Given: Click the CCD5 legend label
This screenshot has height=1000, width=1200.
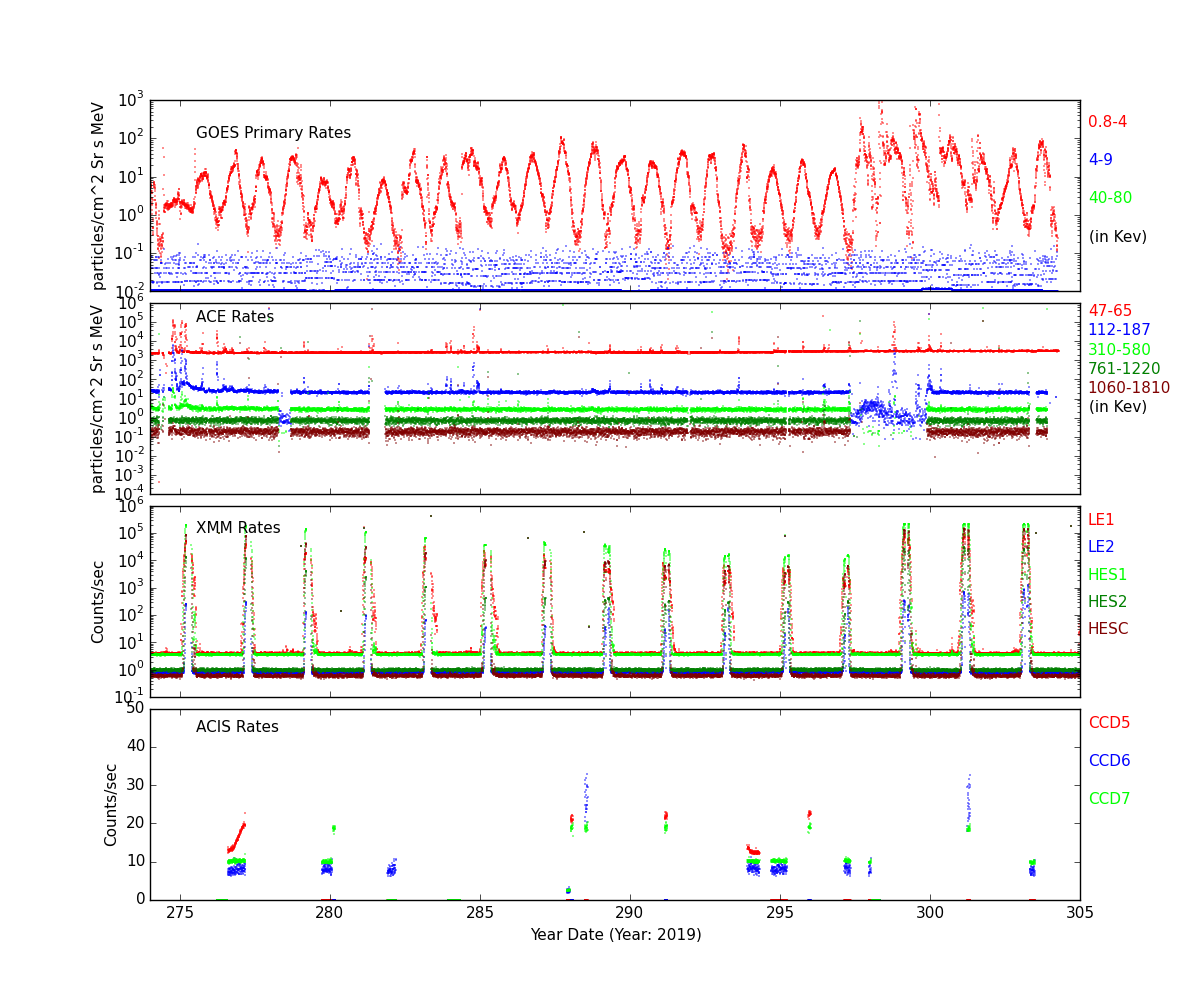Looking at the screenshot, I should click(x=1109, y=723).
